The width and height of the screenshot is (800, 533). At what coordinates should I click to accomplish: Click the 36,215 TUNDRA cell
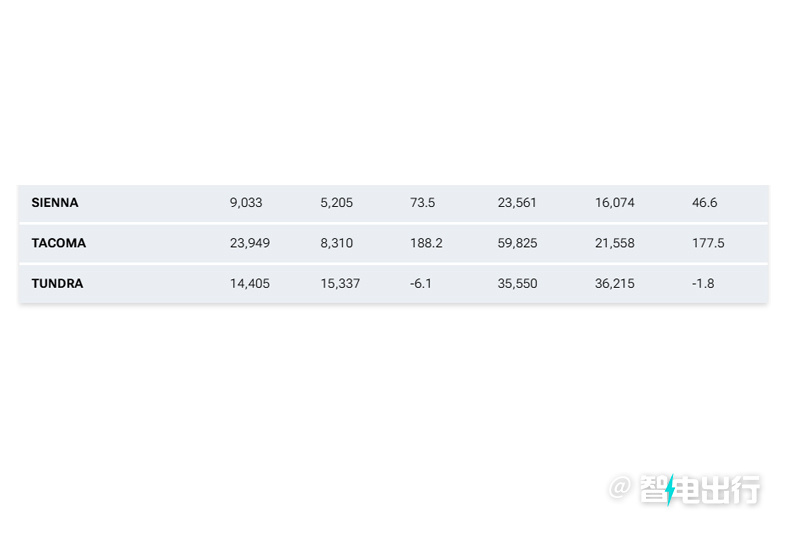(615, 283)
